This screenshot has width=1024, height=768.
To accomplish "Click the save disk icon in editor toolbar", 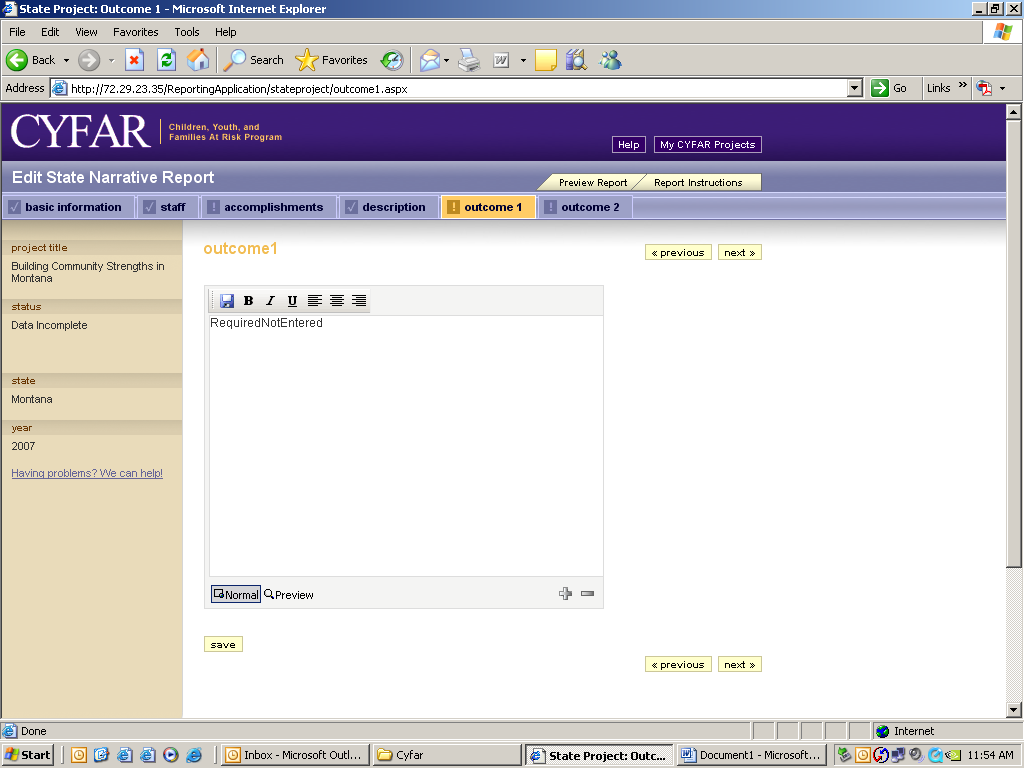I will (227, 301).
